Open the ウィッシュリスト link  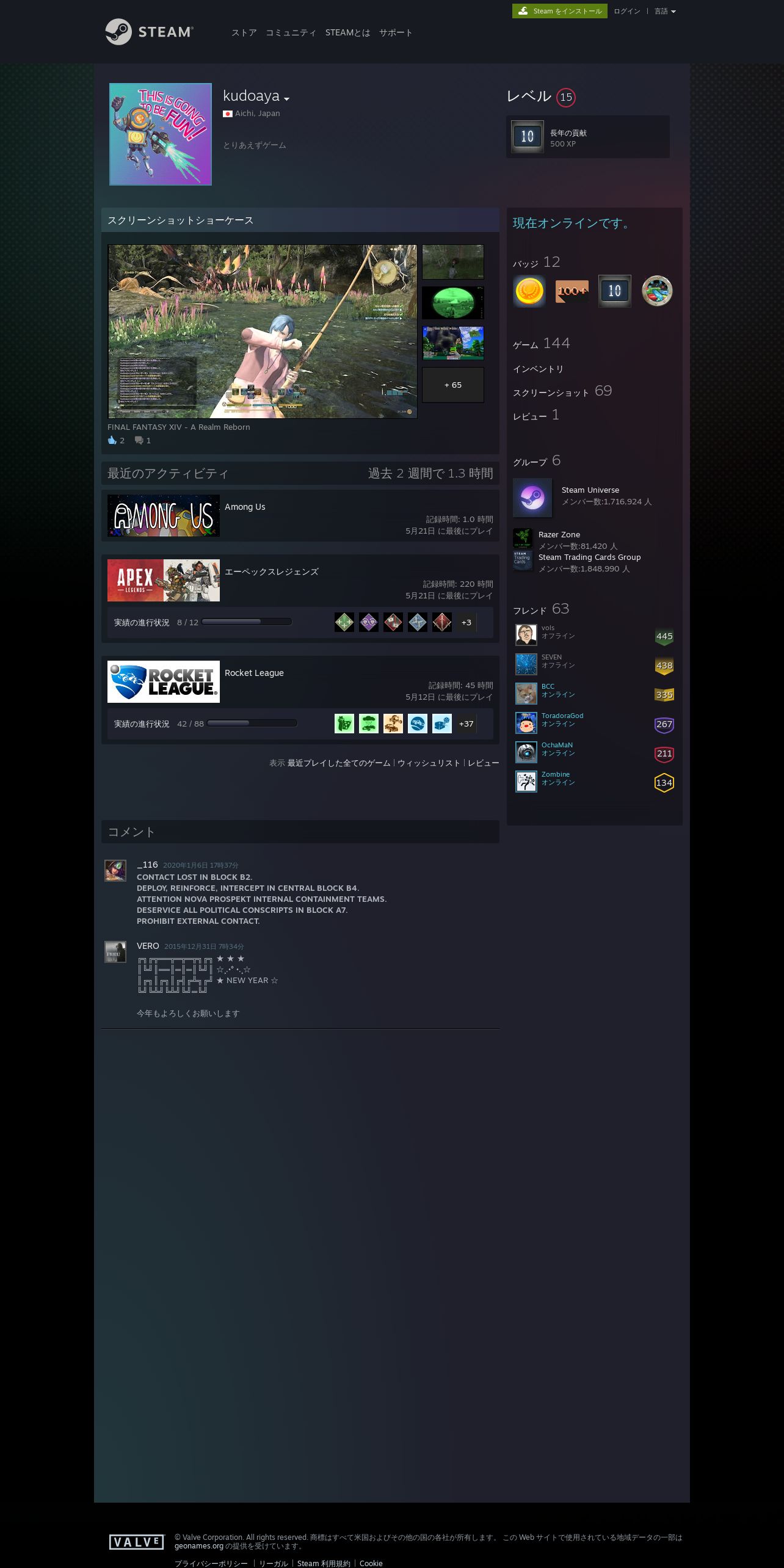coord(429,763)
